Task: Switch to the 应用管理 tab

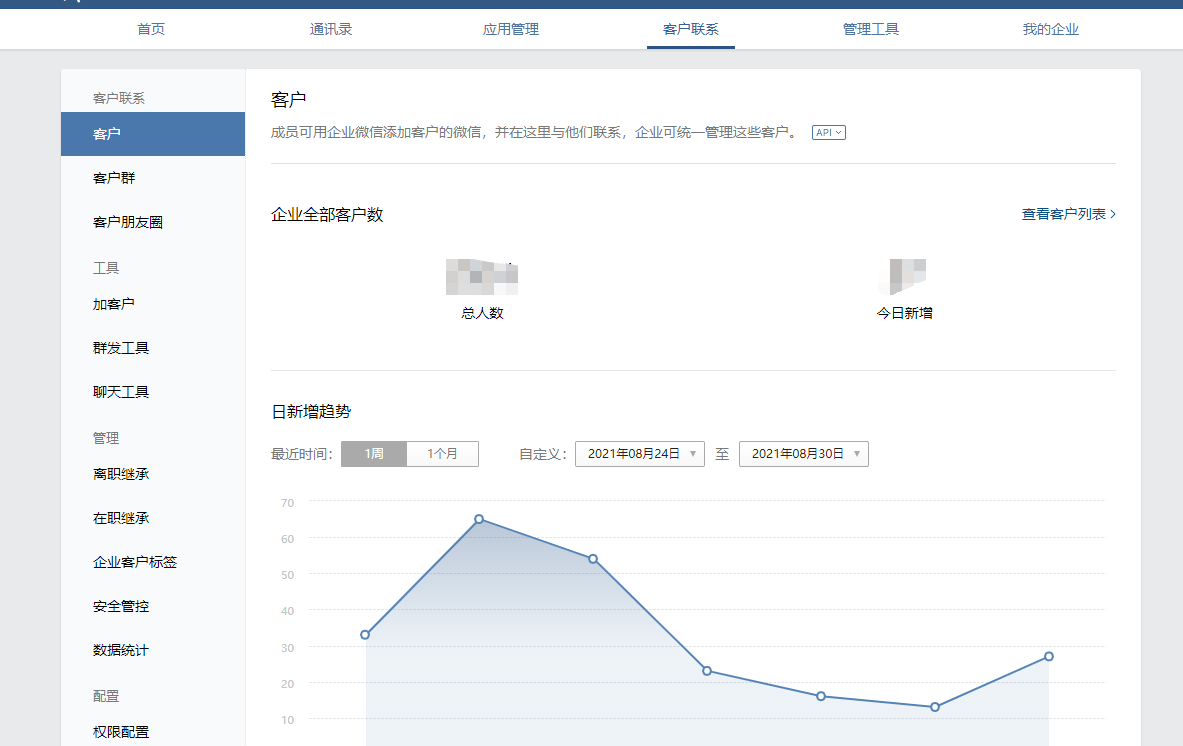Action: 511,29
